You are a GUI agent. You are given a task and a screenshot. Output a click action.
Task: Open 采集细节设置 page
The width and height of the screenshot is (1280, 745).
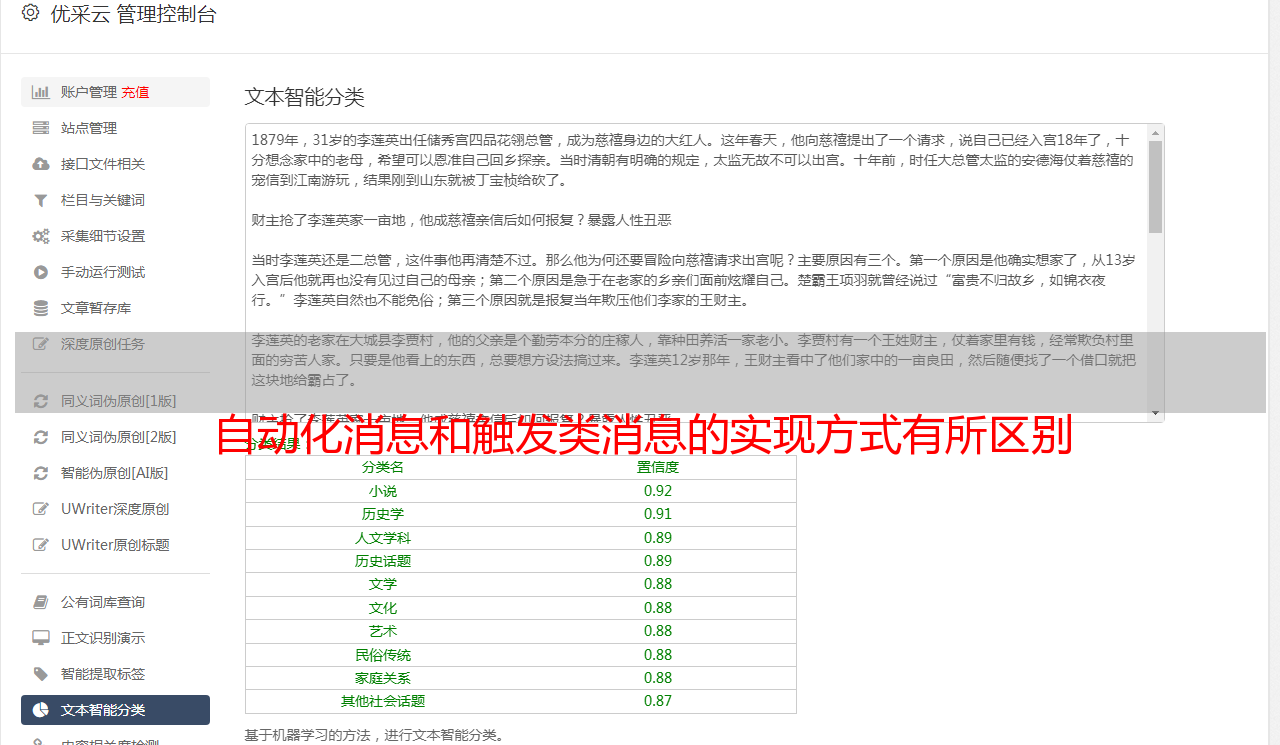(x=115, y=236)
